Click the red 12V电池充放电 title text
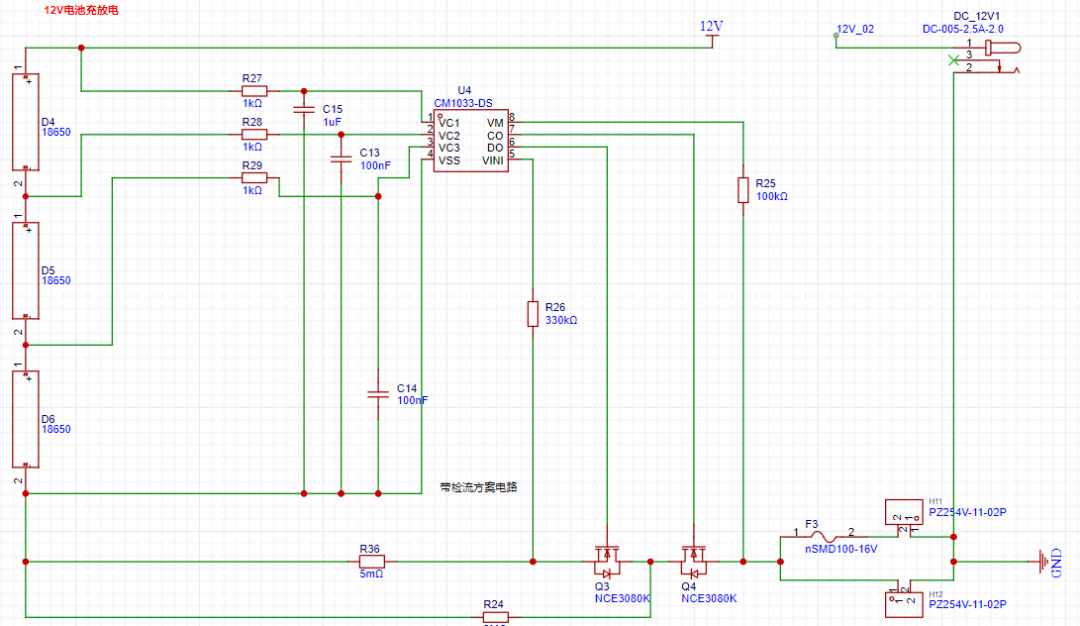 tap(80, 11)
